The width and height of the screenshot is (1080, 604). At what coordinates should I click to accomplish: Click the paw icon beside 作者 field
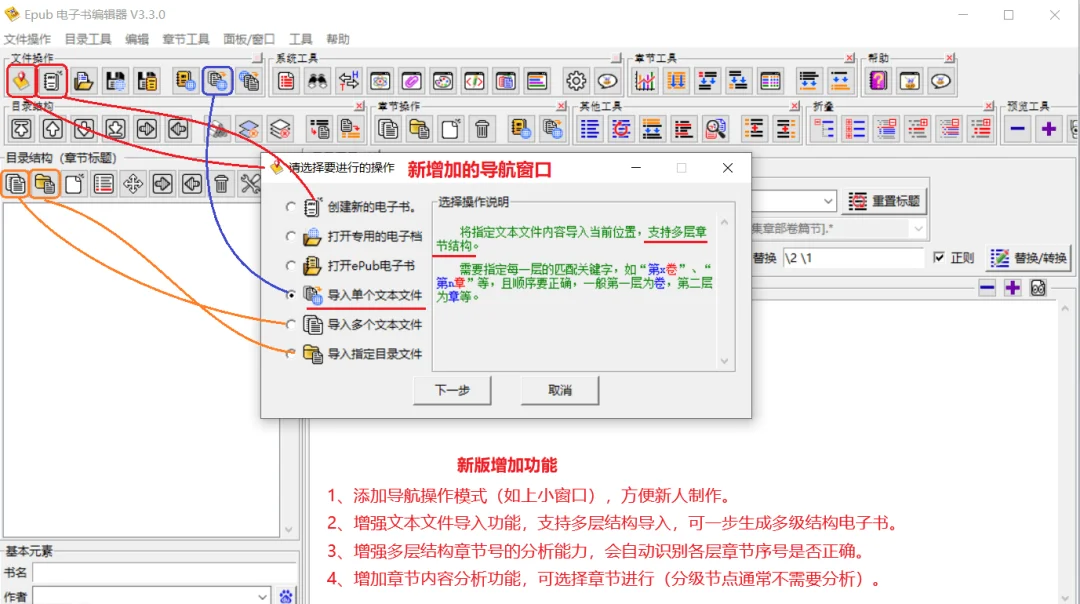pyautogui.click(x=286, y=596)
